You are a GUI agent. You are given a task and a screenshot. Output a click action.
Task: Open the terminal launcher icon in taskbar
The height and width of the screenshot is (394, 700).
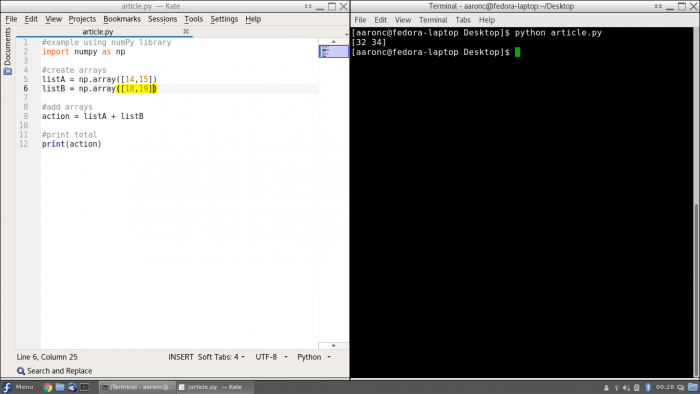coord(84,387)
